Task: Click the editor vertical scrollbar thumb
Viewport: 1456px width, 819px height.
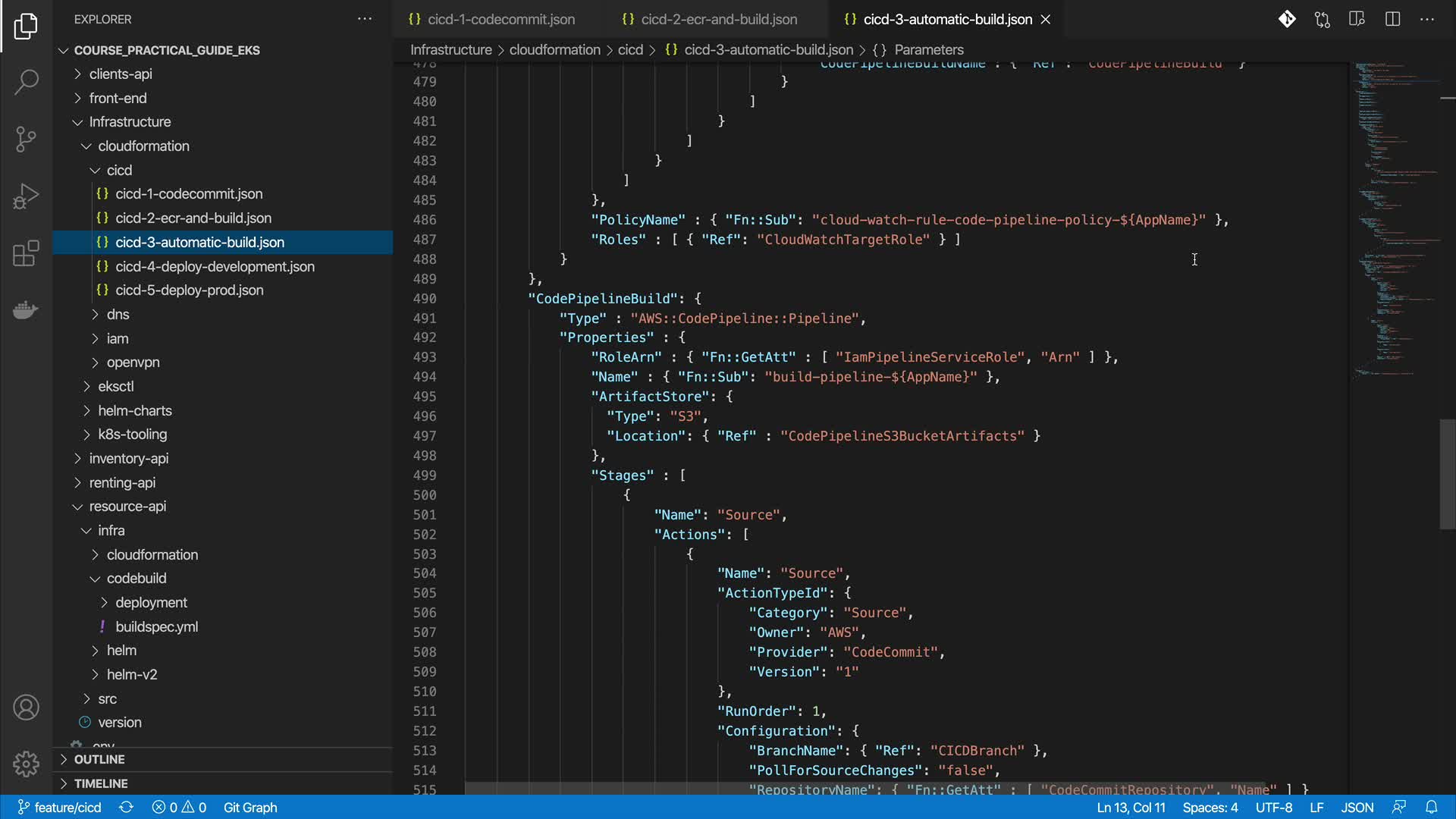Action: click(1447, 474)
